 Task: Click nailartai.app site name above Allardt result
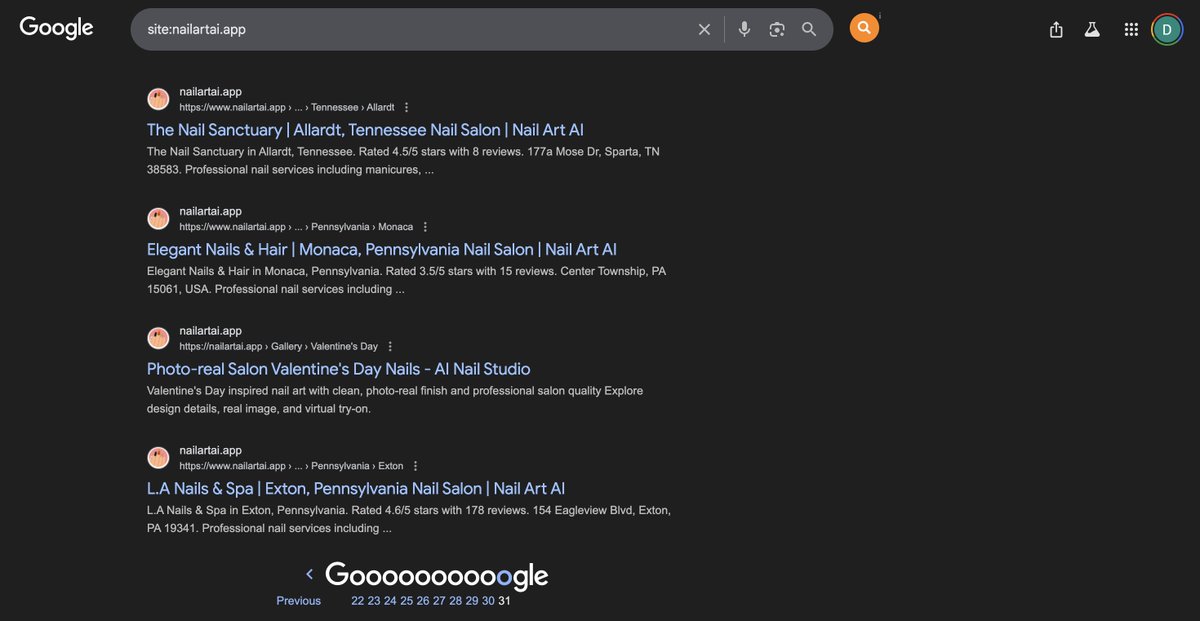click(x=211, y=92)
